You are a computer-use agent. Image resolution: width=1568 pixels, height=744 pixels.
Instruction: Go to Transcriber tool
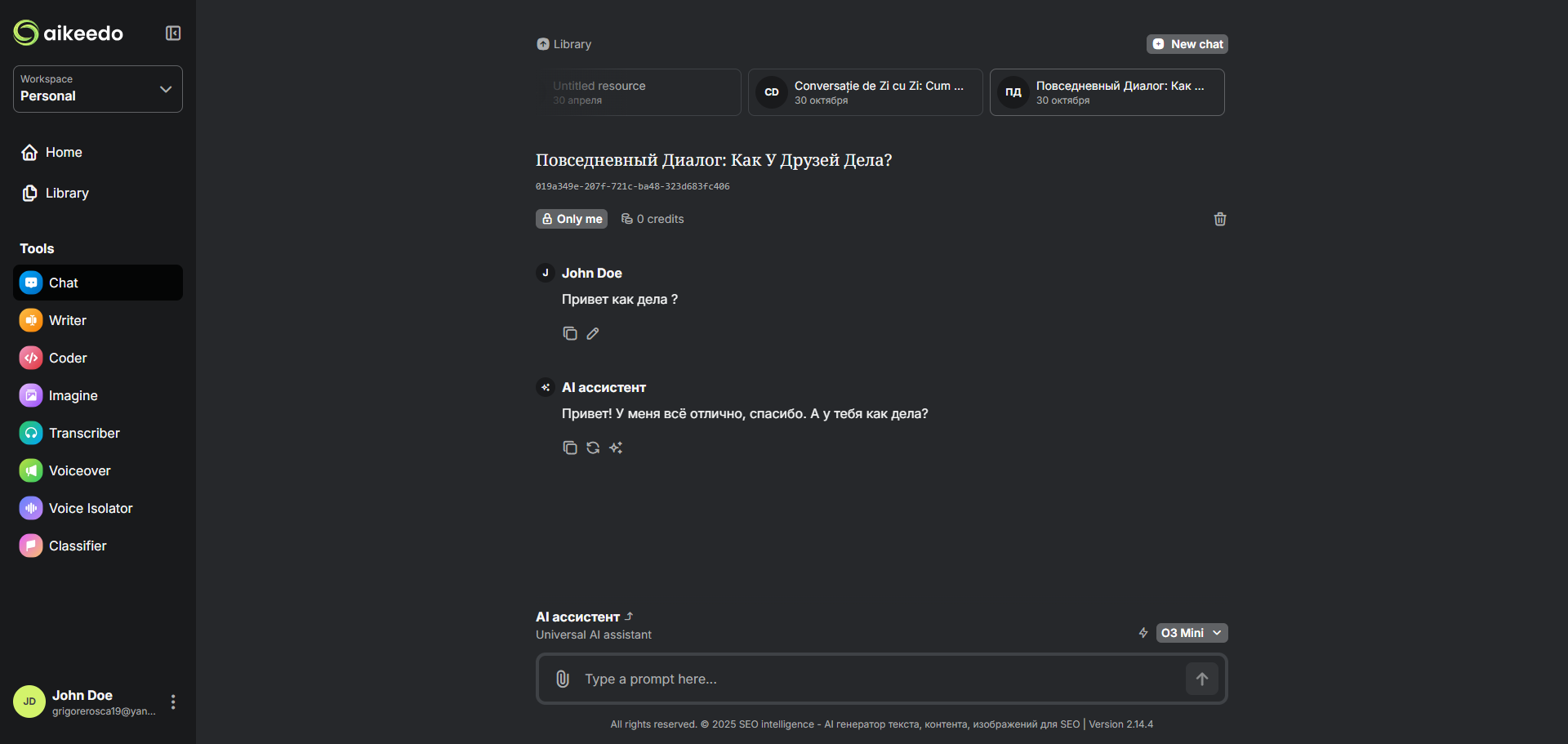84,433
